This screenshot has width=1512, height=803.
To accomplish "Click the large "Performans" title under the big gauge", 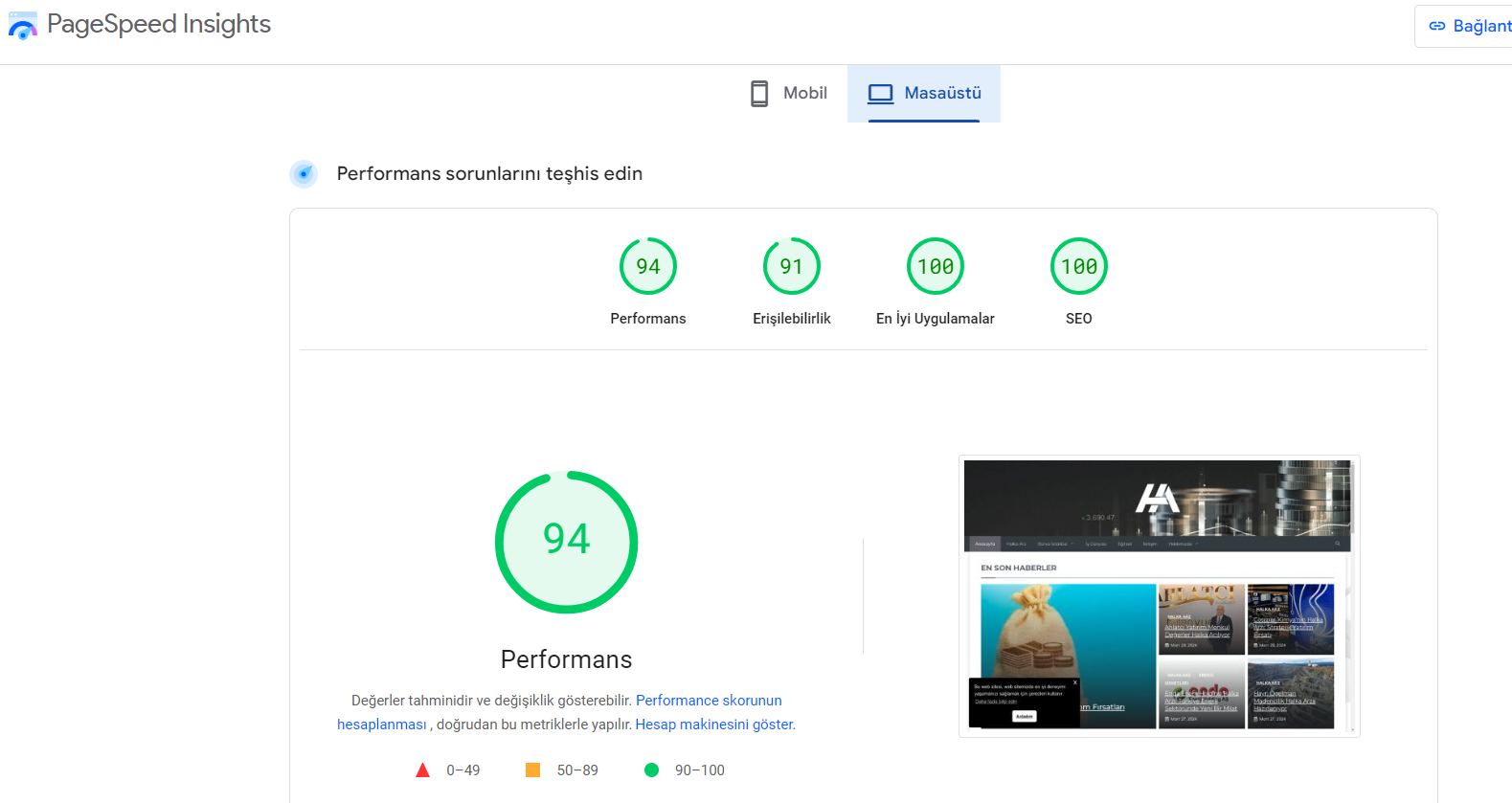I will [567, 659].
